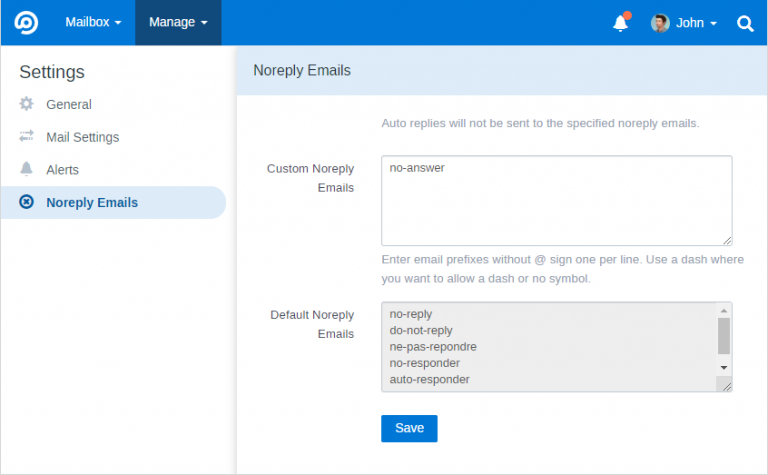Click the 'do-not-reply' line
The height and width of the screenshot is (475, 768).
[x=421, y=331]
